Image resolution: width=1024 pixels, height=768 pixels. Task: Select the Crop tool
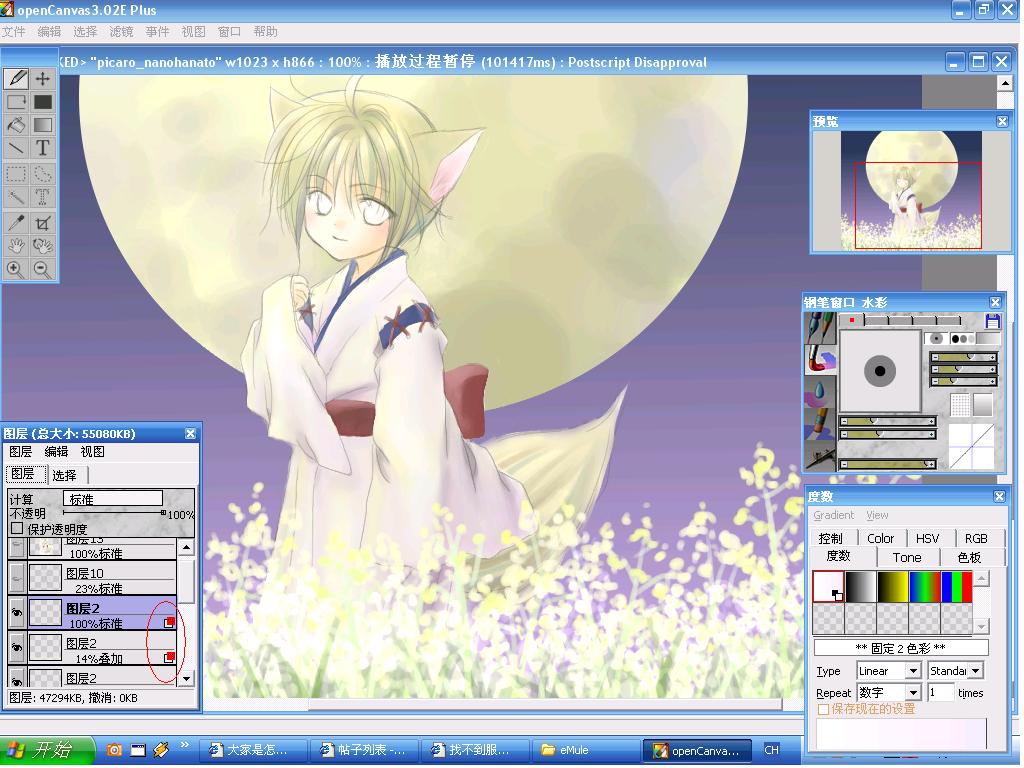43,223
